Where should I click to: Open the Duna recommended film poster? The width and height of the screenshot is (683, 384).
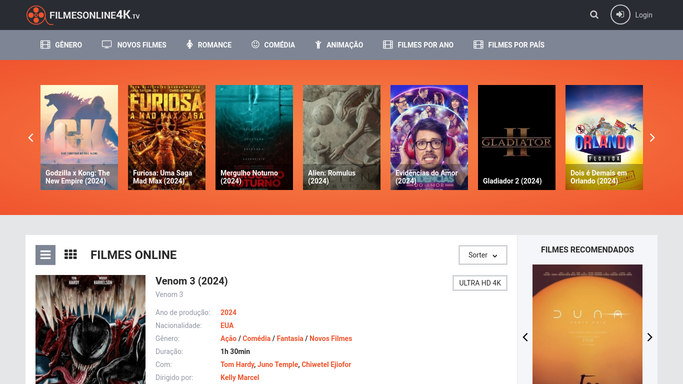[587, 324]
